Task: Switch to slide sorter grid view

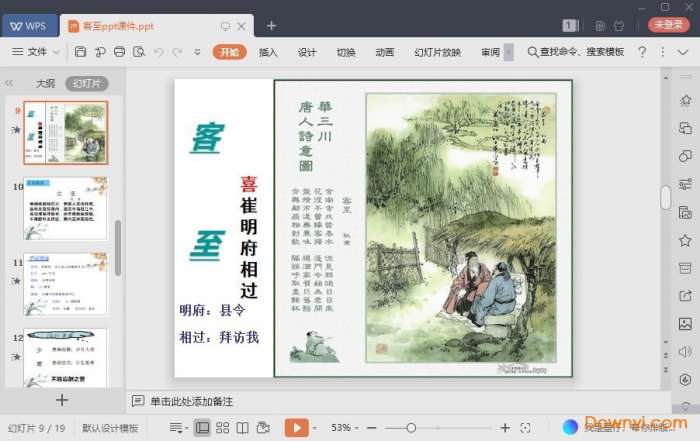Action: [222, 428]
